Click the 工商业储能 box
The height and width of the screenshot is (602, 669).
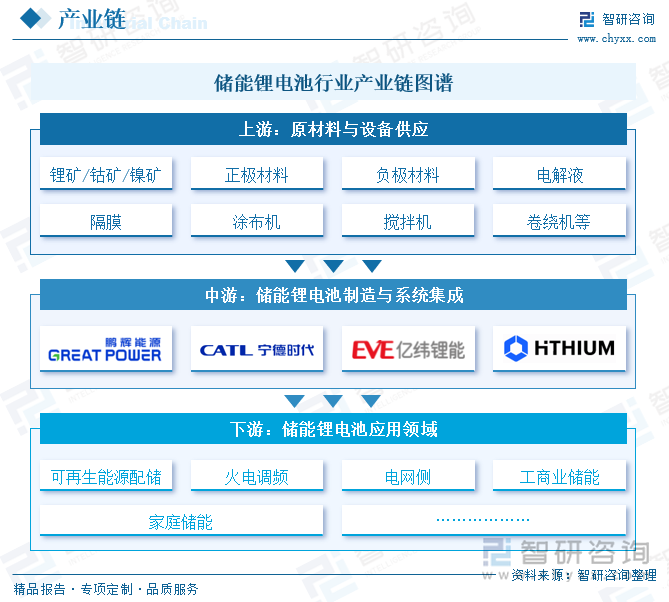[559, 476]
